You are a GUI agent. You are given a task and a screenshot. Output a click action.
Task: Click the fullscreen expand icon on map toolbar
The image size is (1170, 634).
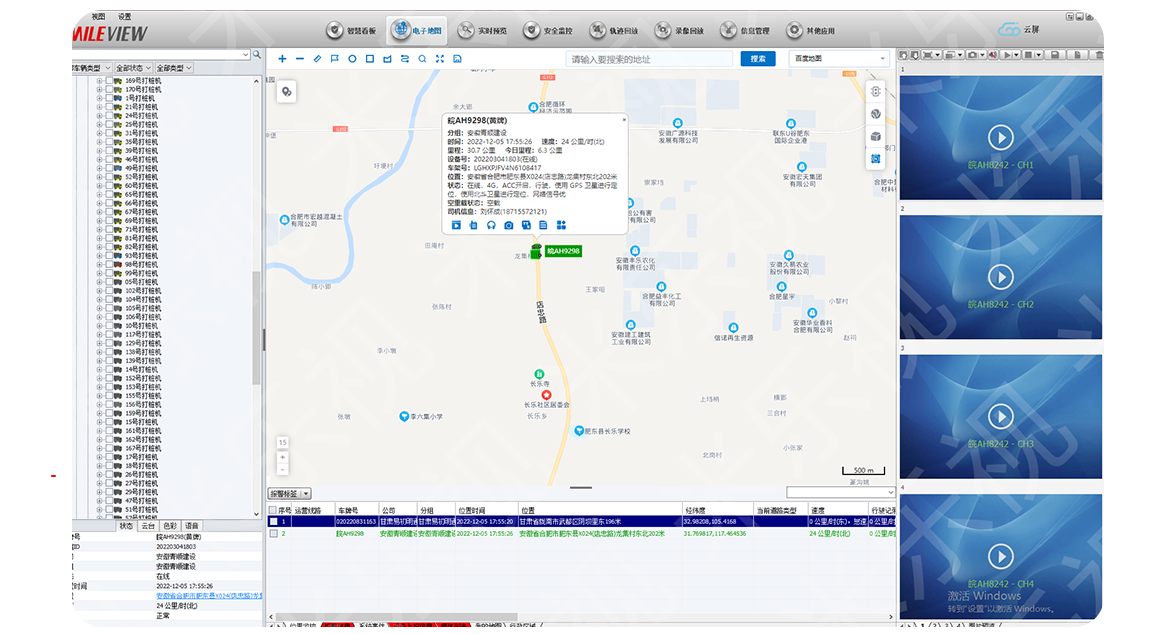tap(439, 59)
